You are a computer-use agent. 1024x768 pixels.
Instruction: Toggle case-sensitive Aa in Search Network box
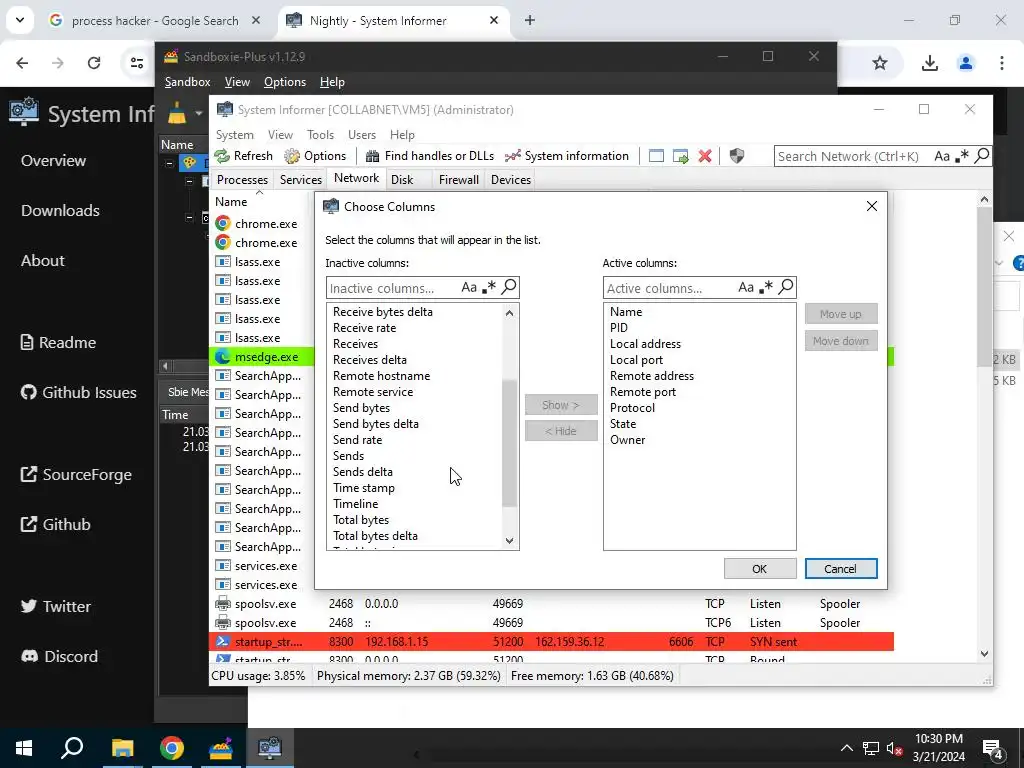(x=942, y=156)
